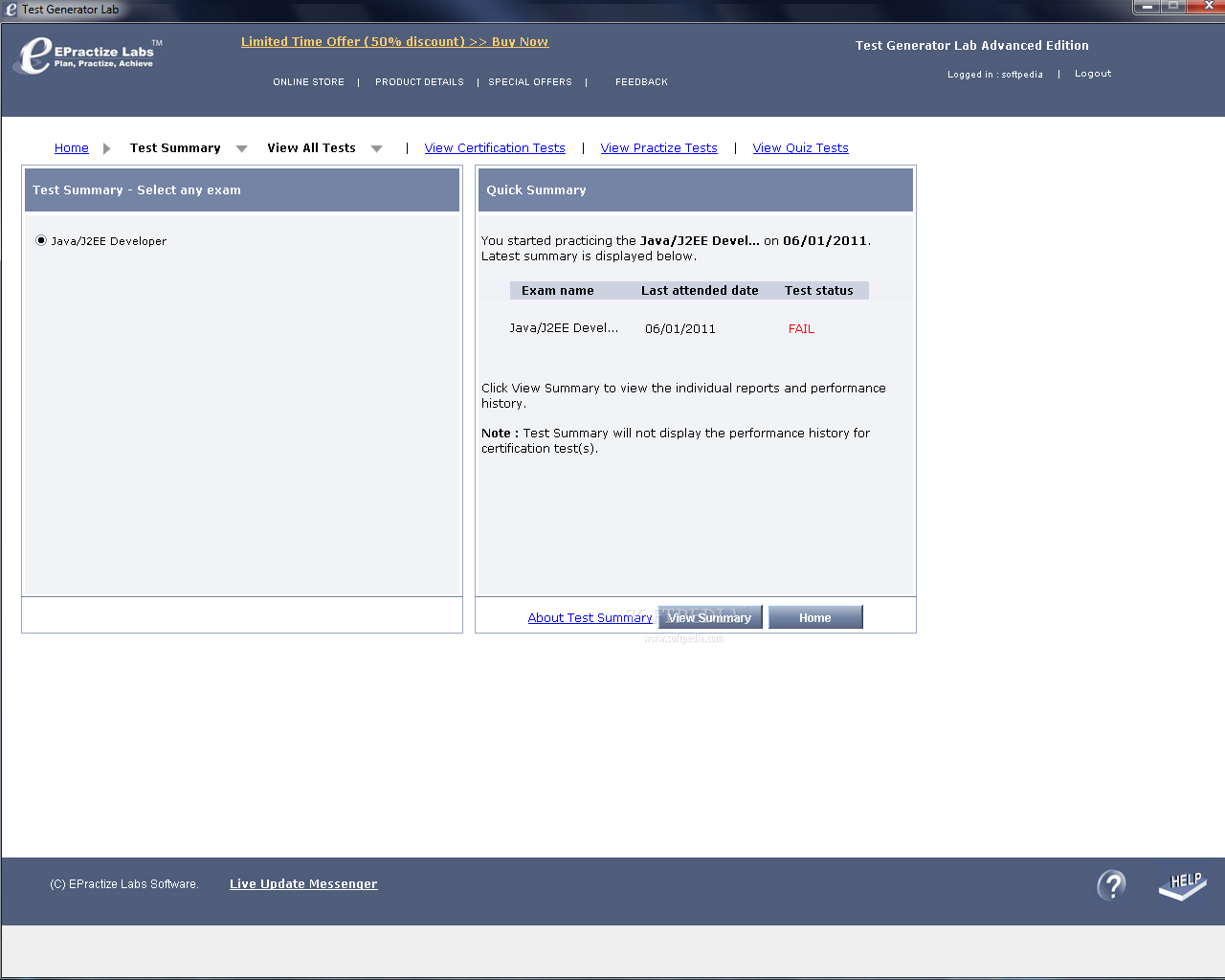Open View Certification Tests link

(x=495, y=148)
